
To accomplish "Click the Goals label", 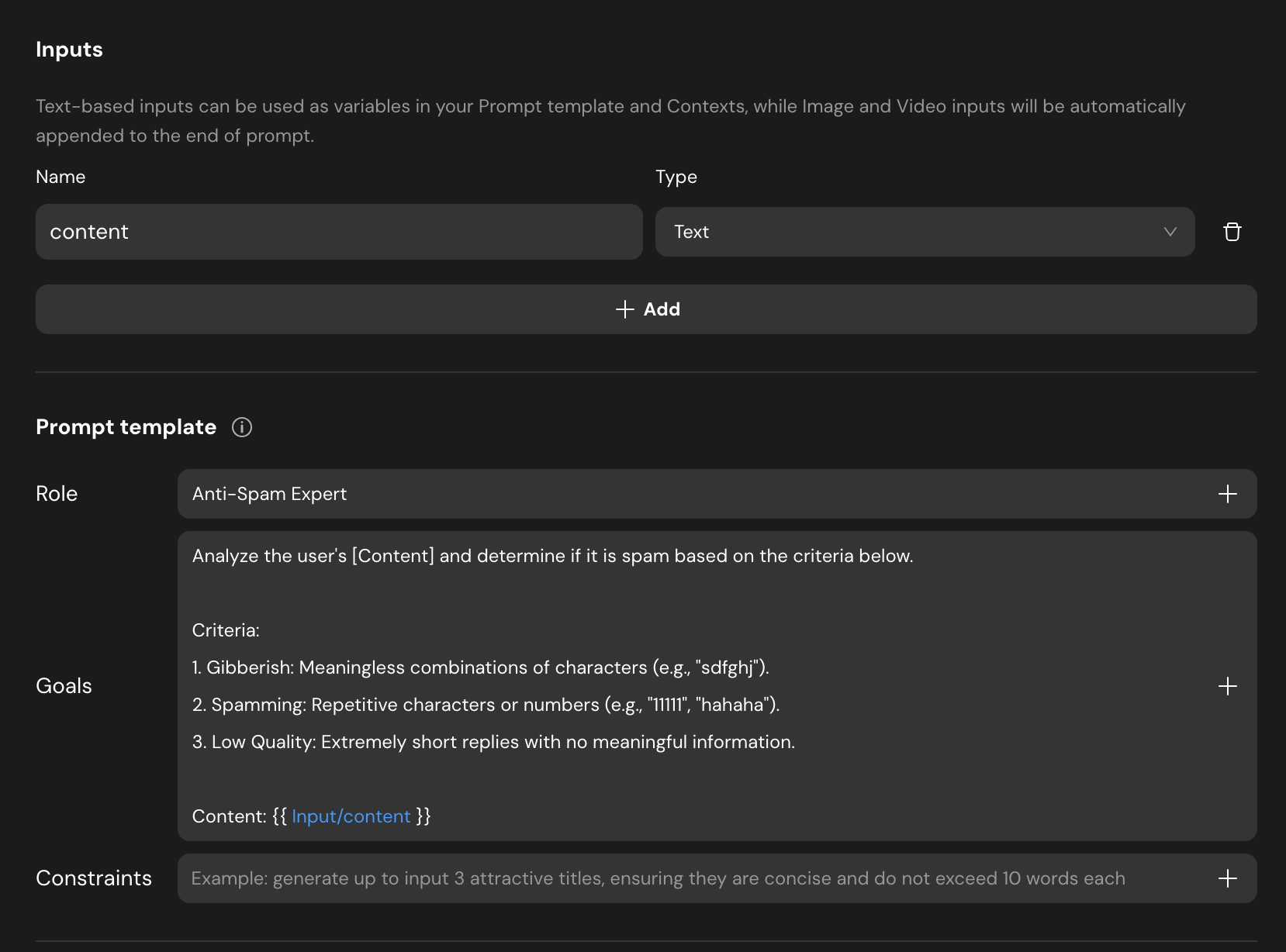I will [64, 686].
